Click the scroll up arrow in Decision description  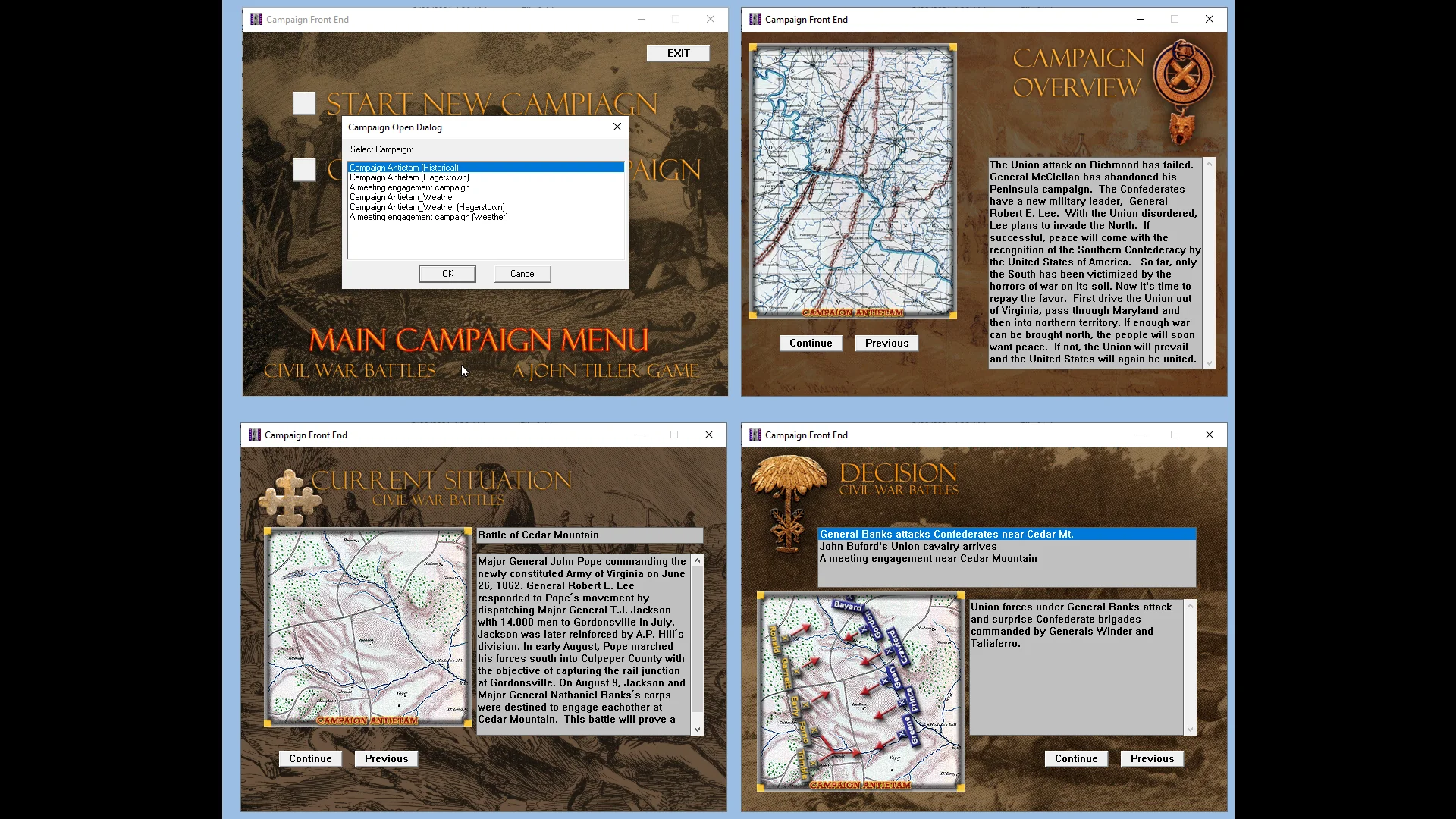[x=1190, y=606]
